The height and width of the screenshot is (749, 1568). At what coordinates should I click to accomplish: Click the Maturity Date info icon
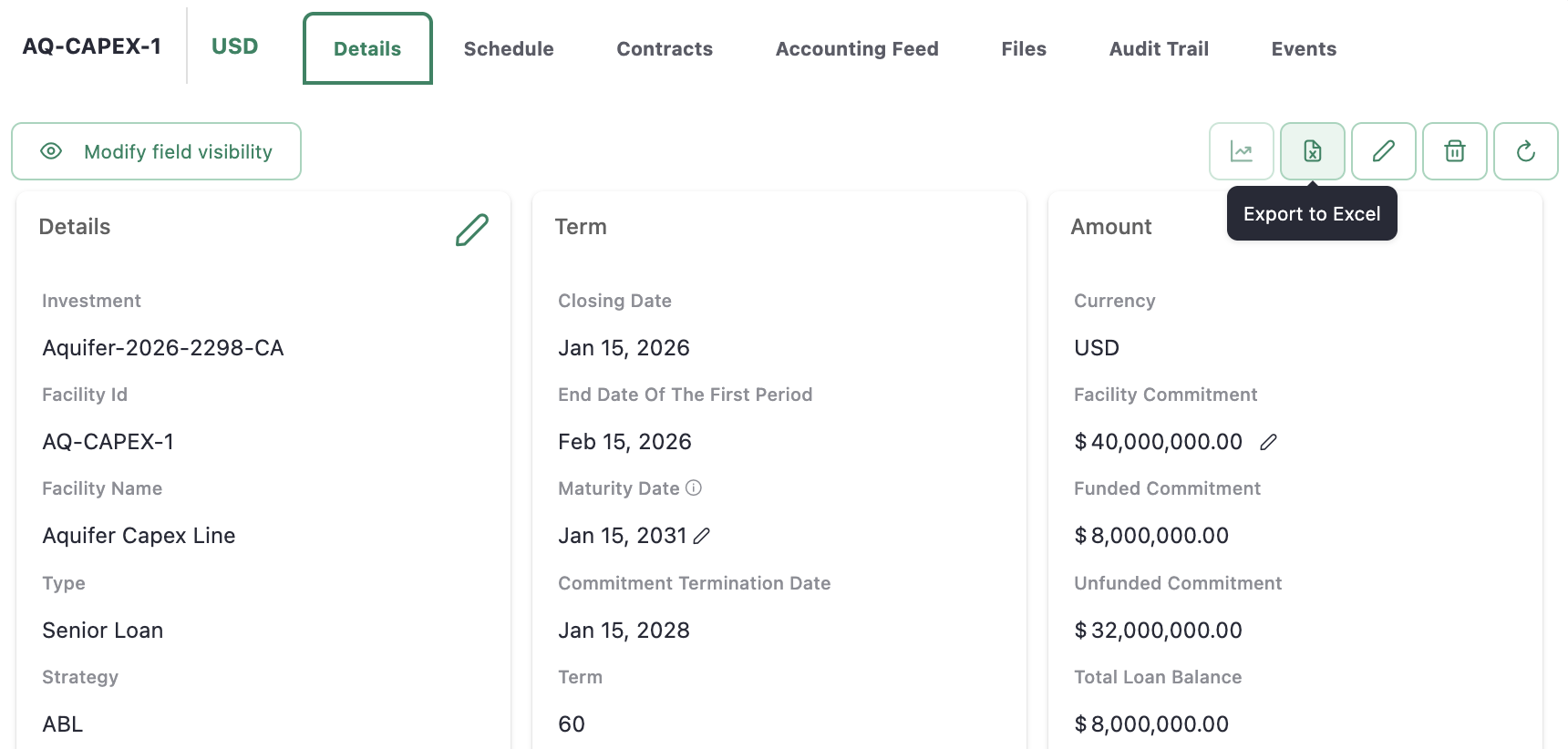[x=694, y=488]
